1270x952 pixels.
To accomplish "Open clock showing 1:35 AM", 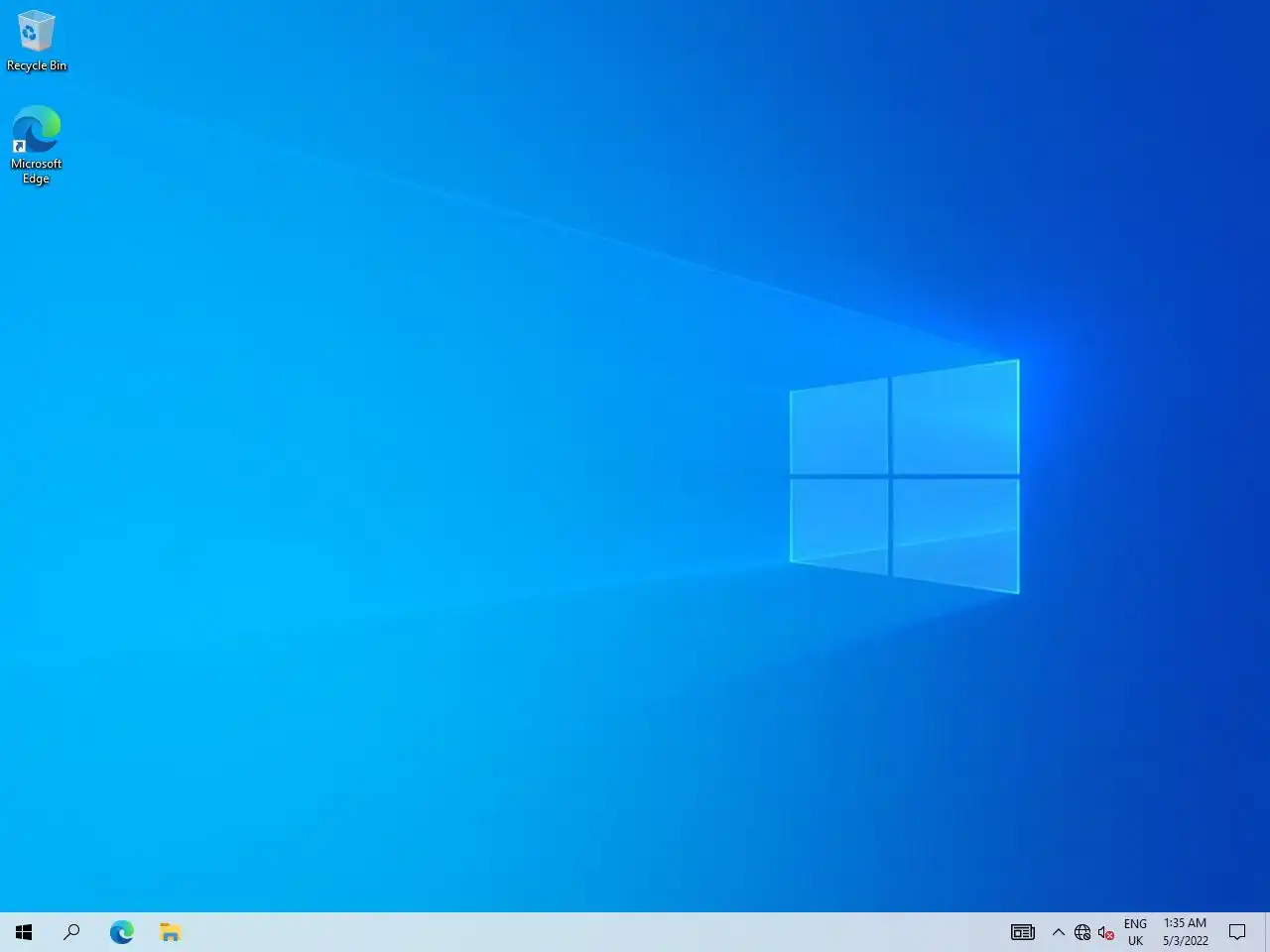I will (1186, 932).
